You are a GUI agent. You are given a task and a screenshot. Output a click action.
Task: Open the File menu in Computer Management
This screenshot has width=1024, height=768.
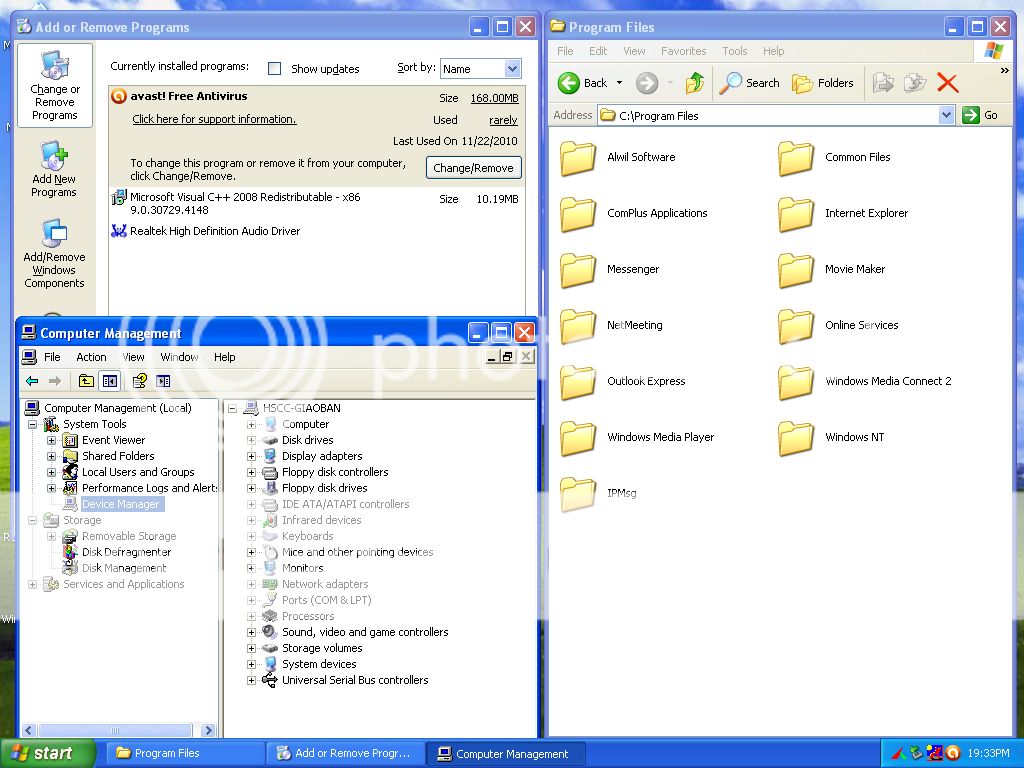(x=52, y=357)
